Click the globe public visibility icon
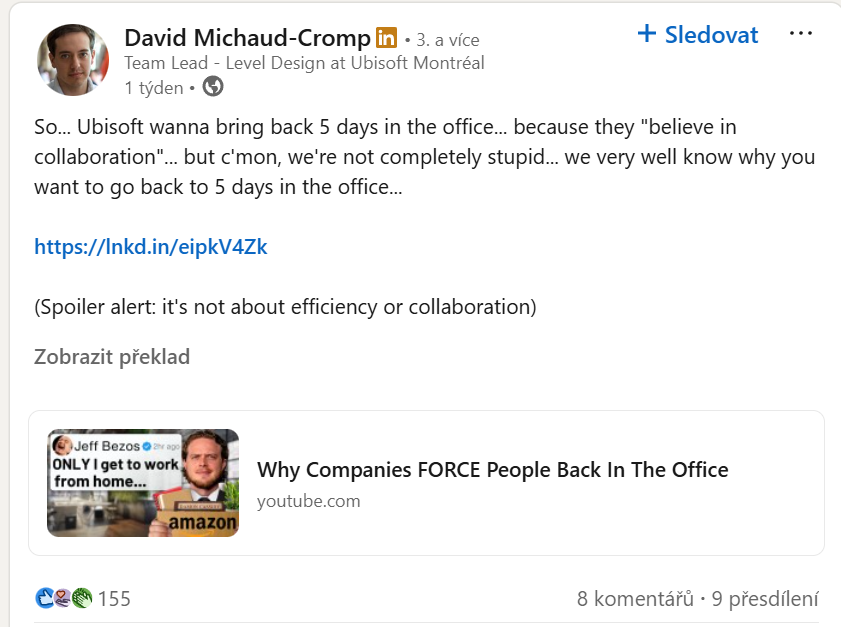The height and width of the screenshot is (627, 841). click(212, 87)
